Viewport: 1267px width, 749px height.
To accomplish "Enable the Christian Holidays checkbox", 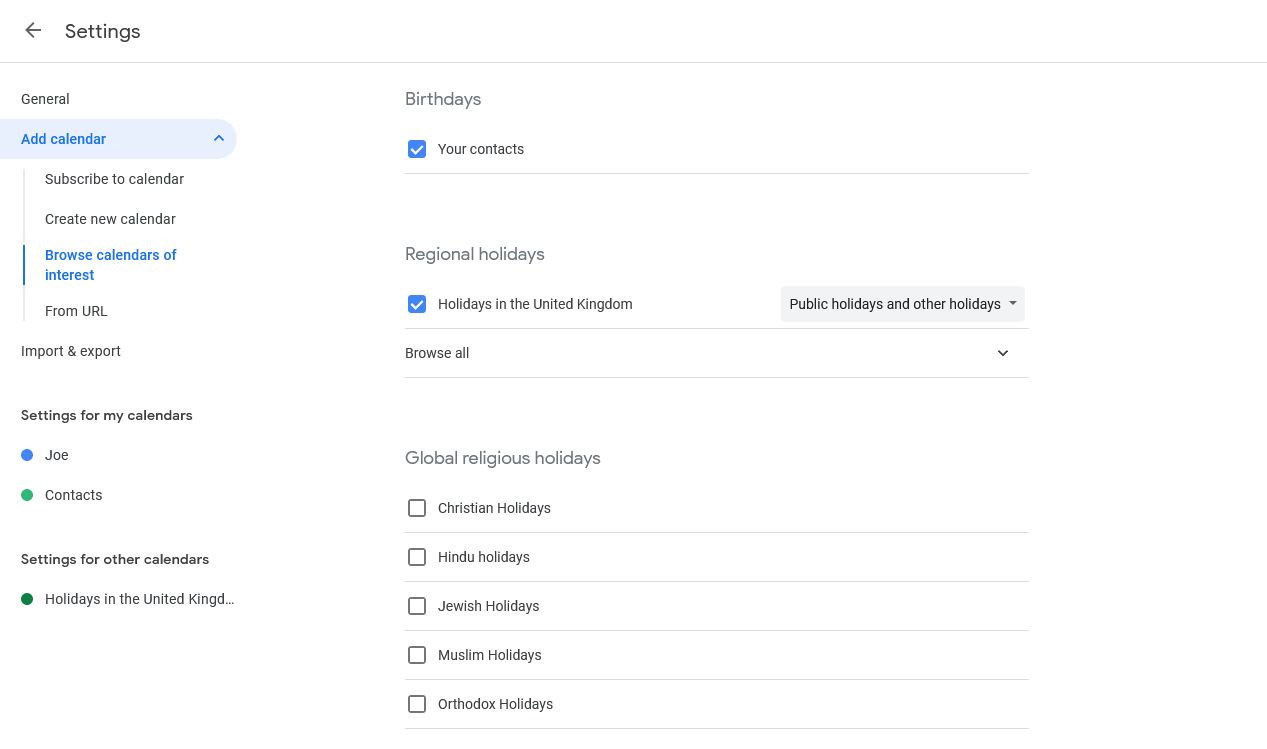I will (417, 508).
